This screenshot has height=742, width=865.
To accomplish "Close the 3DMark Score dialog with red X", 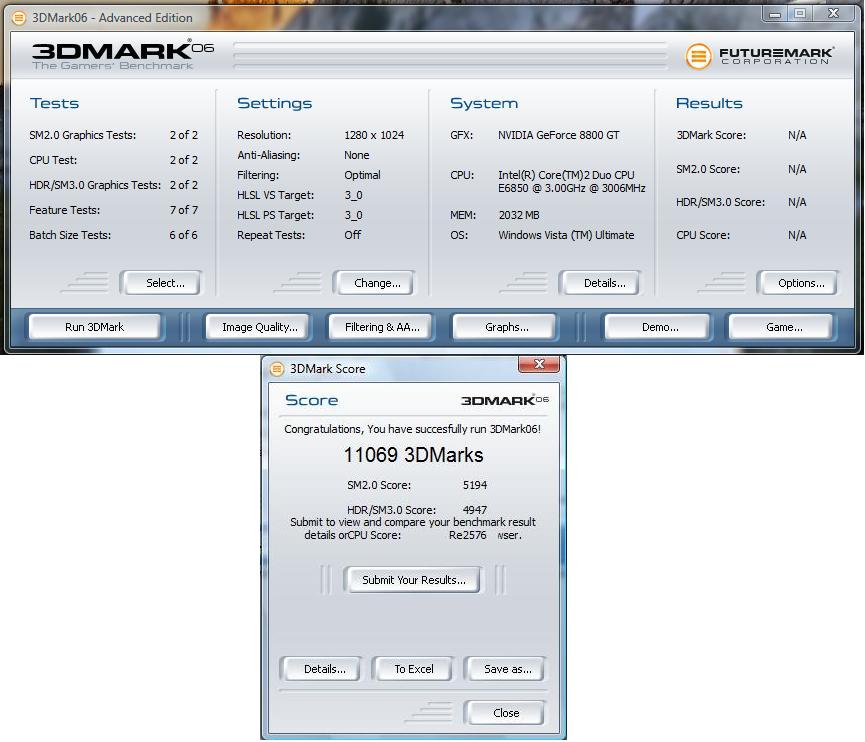I will coord(539,364).
